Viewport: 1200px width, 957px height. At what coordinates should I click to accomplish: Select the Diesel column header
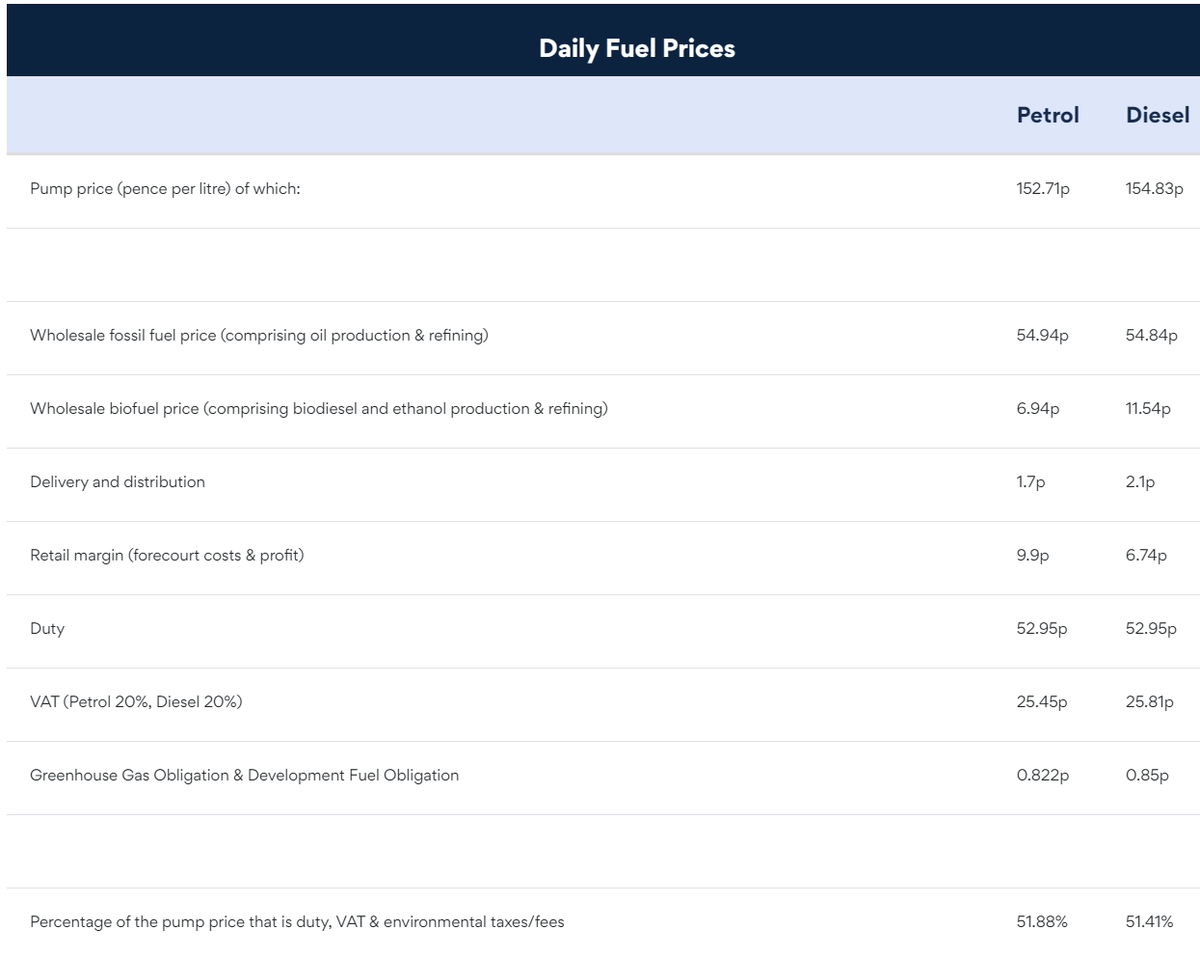point(1157,115)
